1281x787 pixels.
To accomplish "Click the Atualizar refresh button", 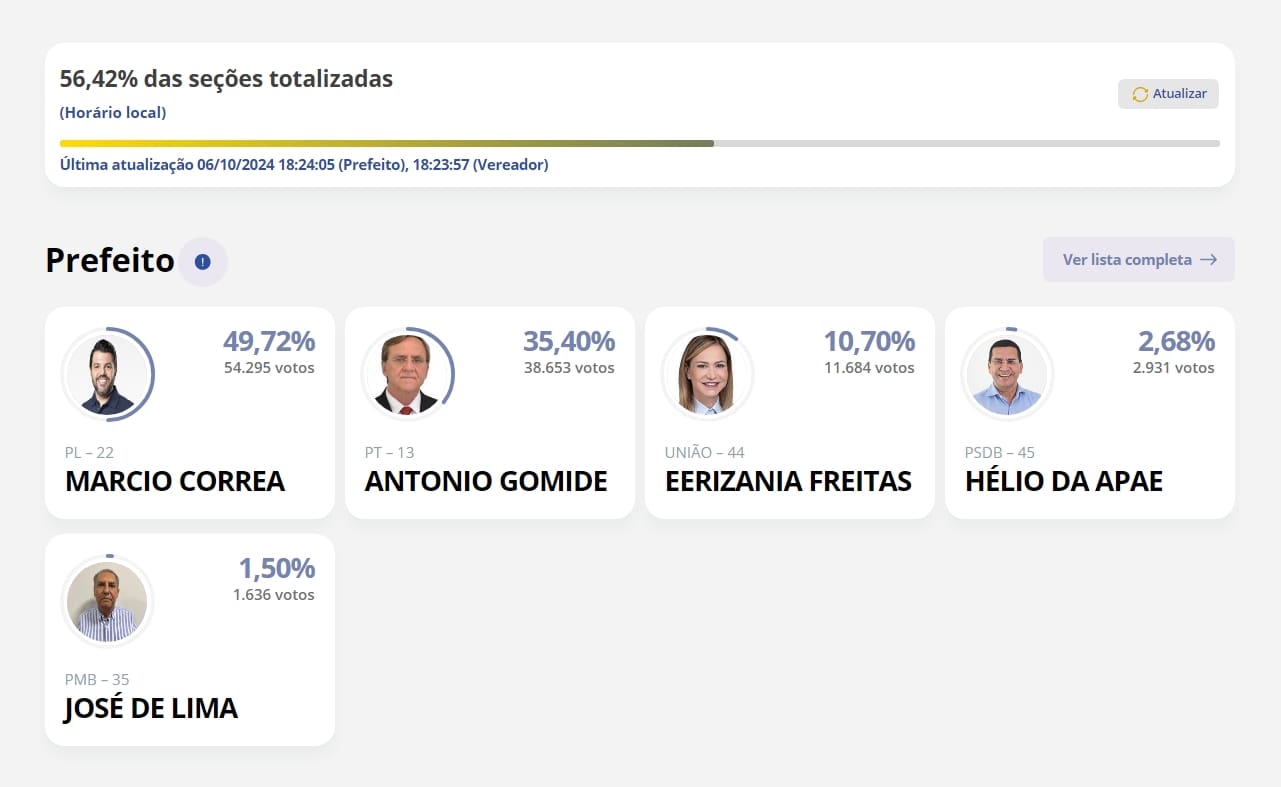I will [1168, 94].
